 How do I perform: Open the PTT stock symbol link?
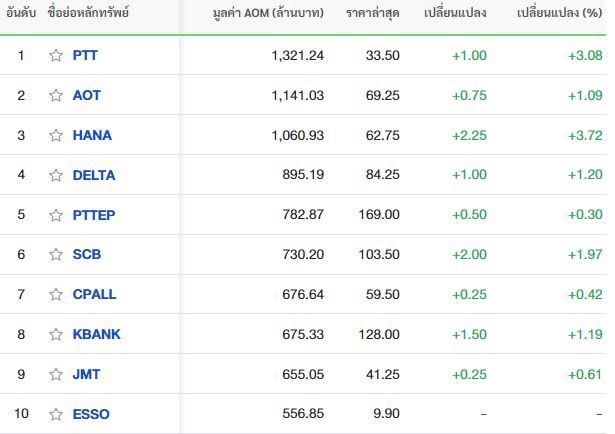(x=85, y=55)
